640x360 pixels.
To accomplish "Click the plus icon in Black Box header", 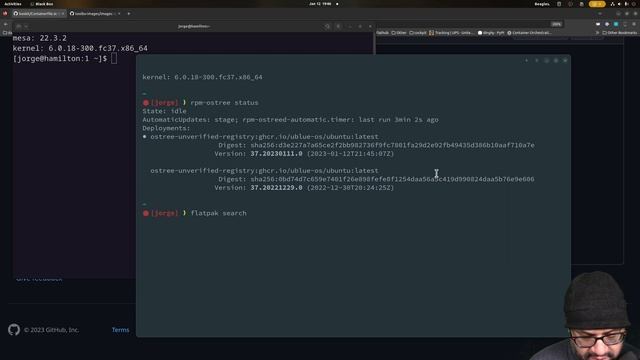I will [x=527, y=60].
